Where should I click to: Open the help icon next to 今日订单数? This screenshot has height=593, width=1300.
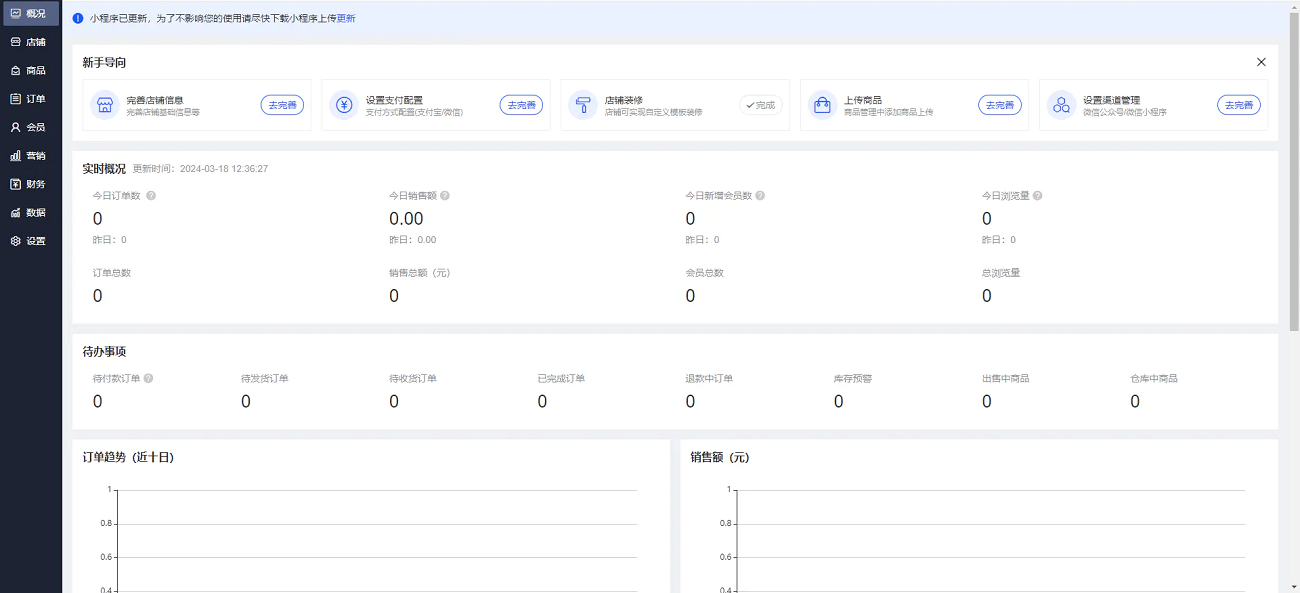pyautogui.click(x=150, y=195)
